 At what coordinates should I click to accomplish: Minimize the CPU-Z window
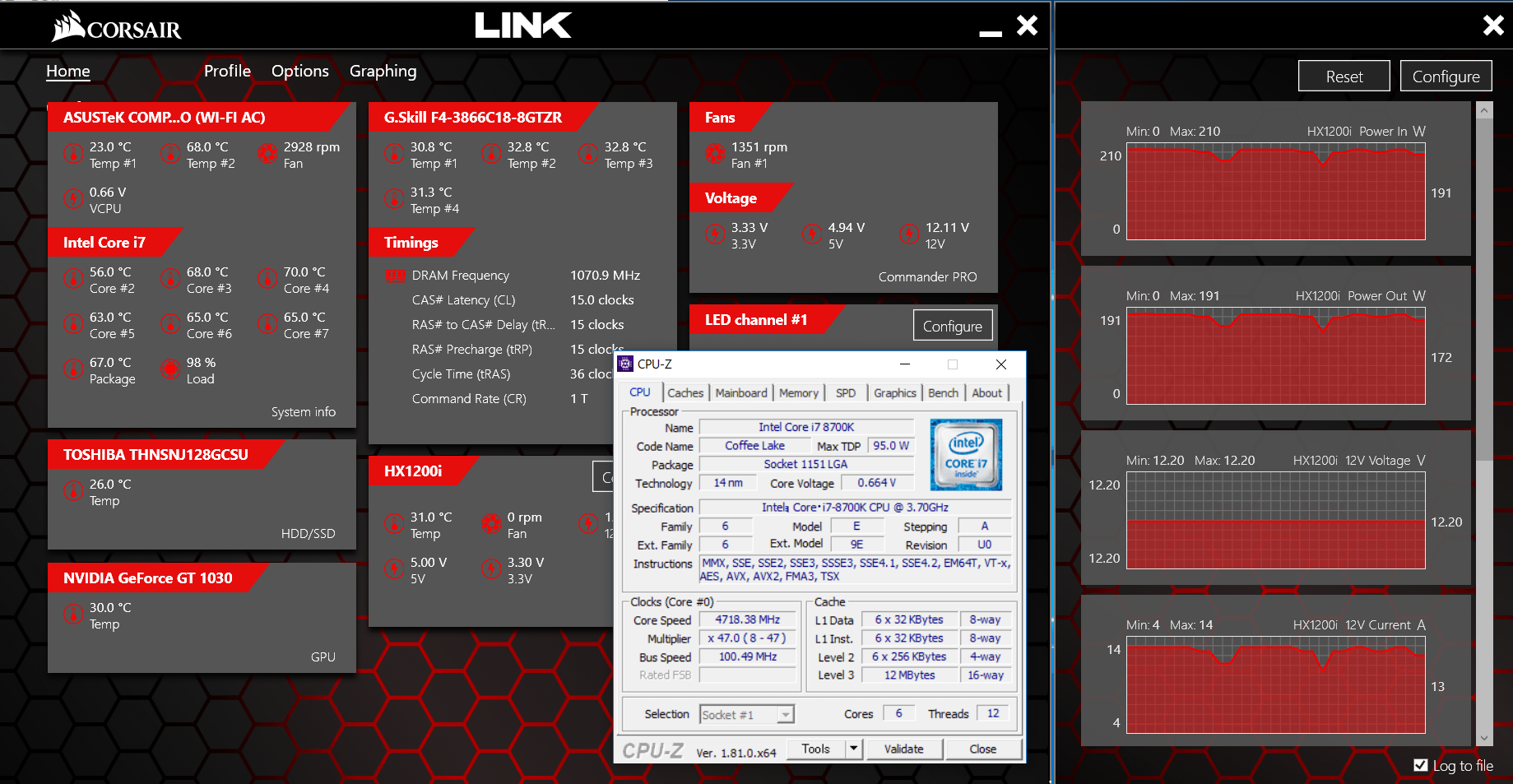pos(905,364)
